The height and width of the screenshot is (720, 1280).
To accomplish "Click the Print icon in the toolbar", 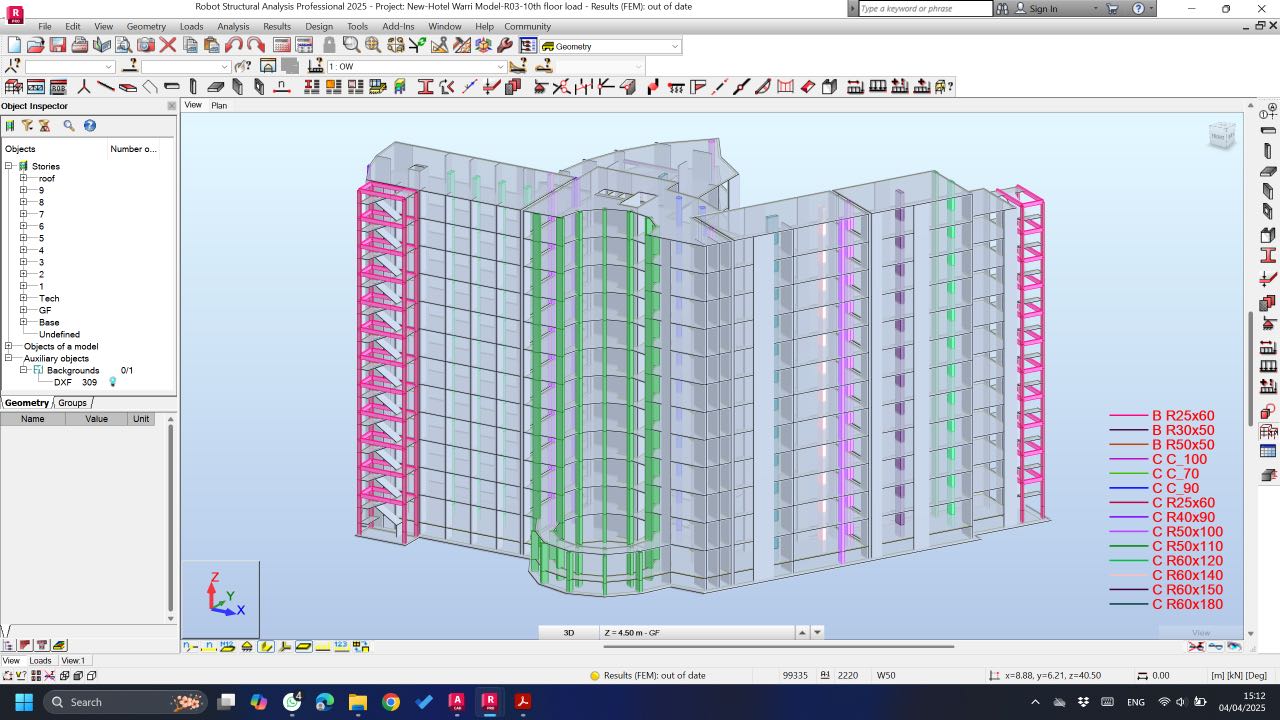I will point(79,45).
